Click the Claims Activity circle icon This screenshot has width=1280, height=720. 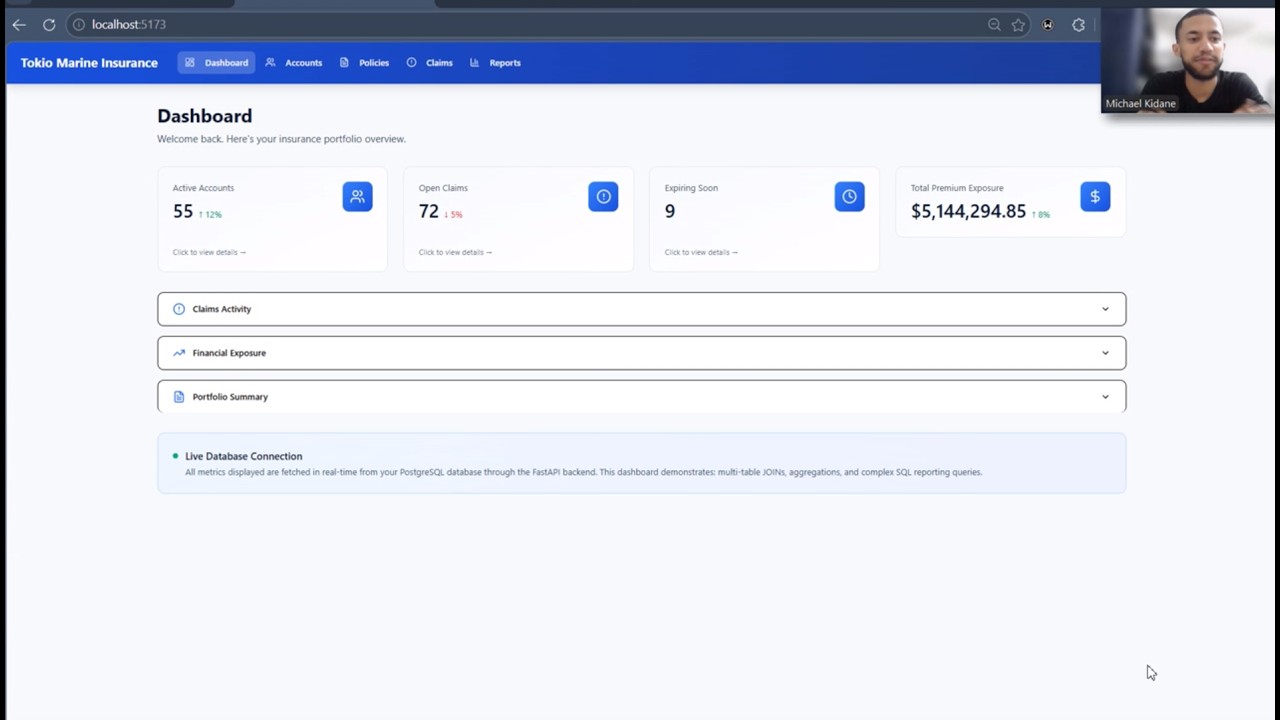(179, 309)
